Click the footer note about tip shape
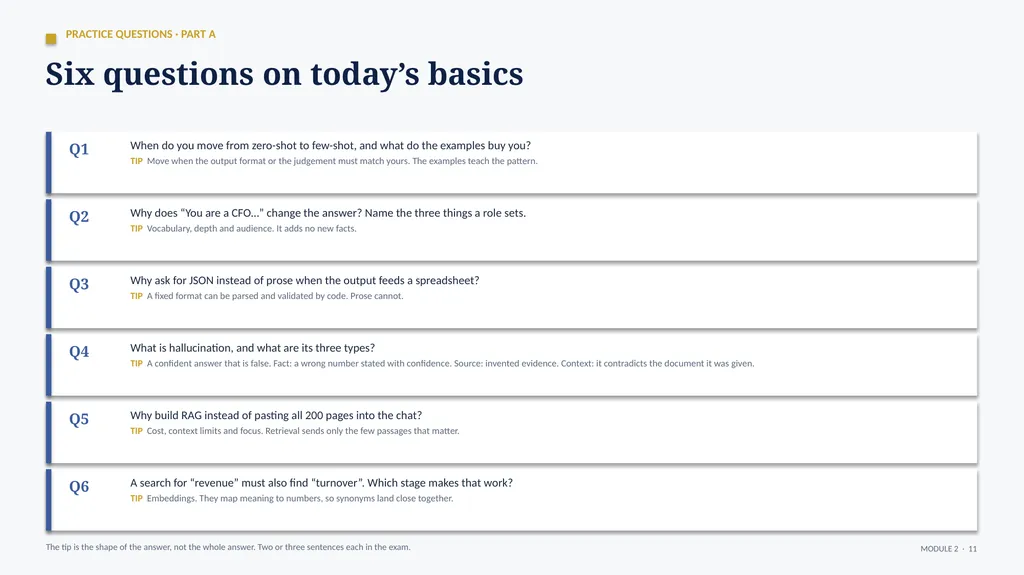Screen dimensions: 1024x575 tap(228, 548)
